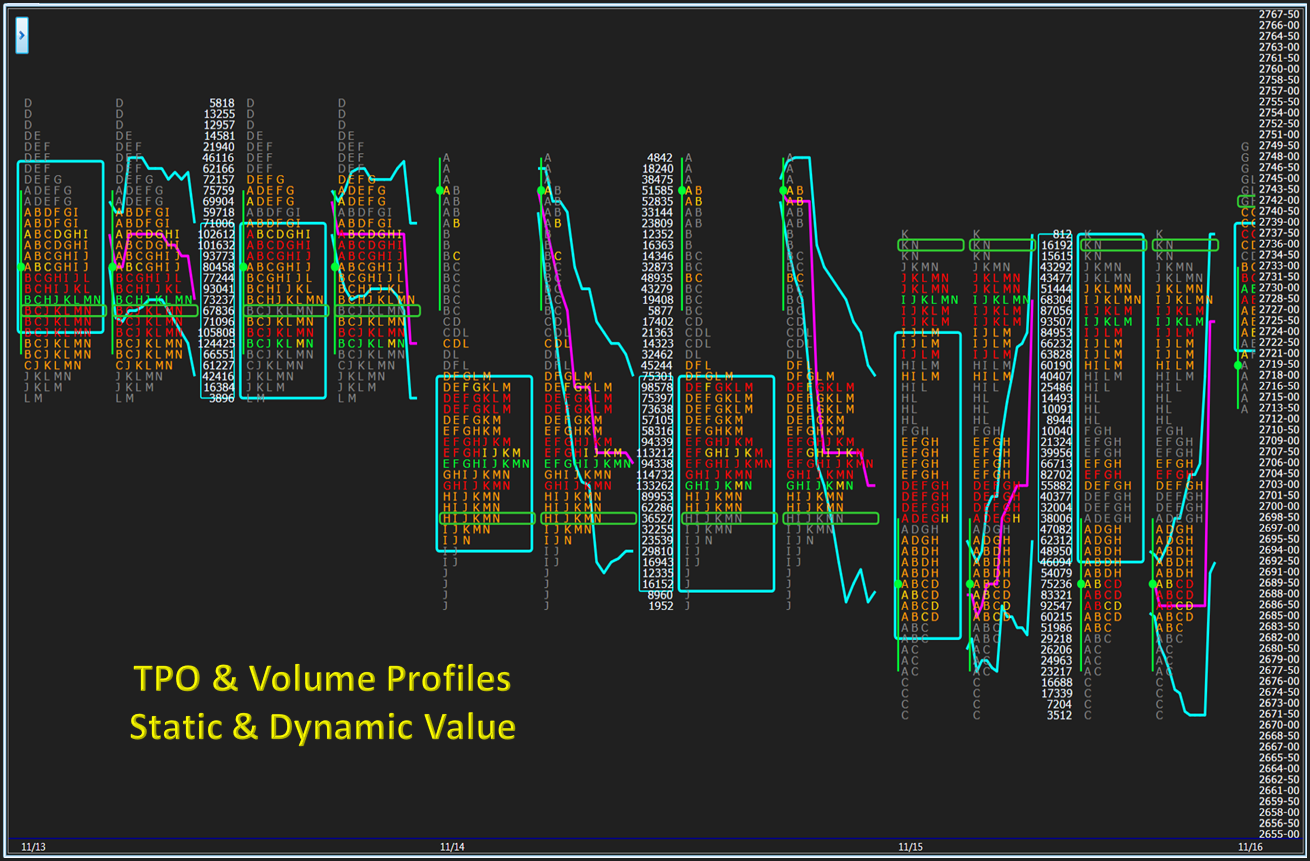
Task: Select volume value 92547
Action: point(1056,605)
